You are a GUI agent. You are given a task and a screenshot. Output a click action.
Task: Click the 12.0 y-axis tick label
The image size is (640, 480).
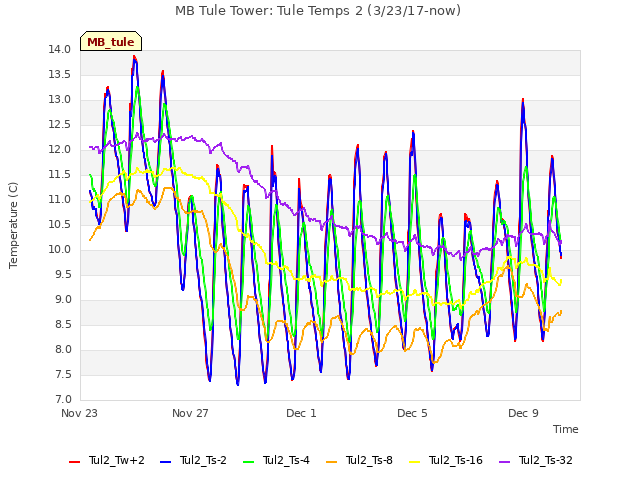point(60,149)
